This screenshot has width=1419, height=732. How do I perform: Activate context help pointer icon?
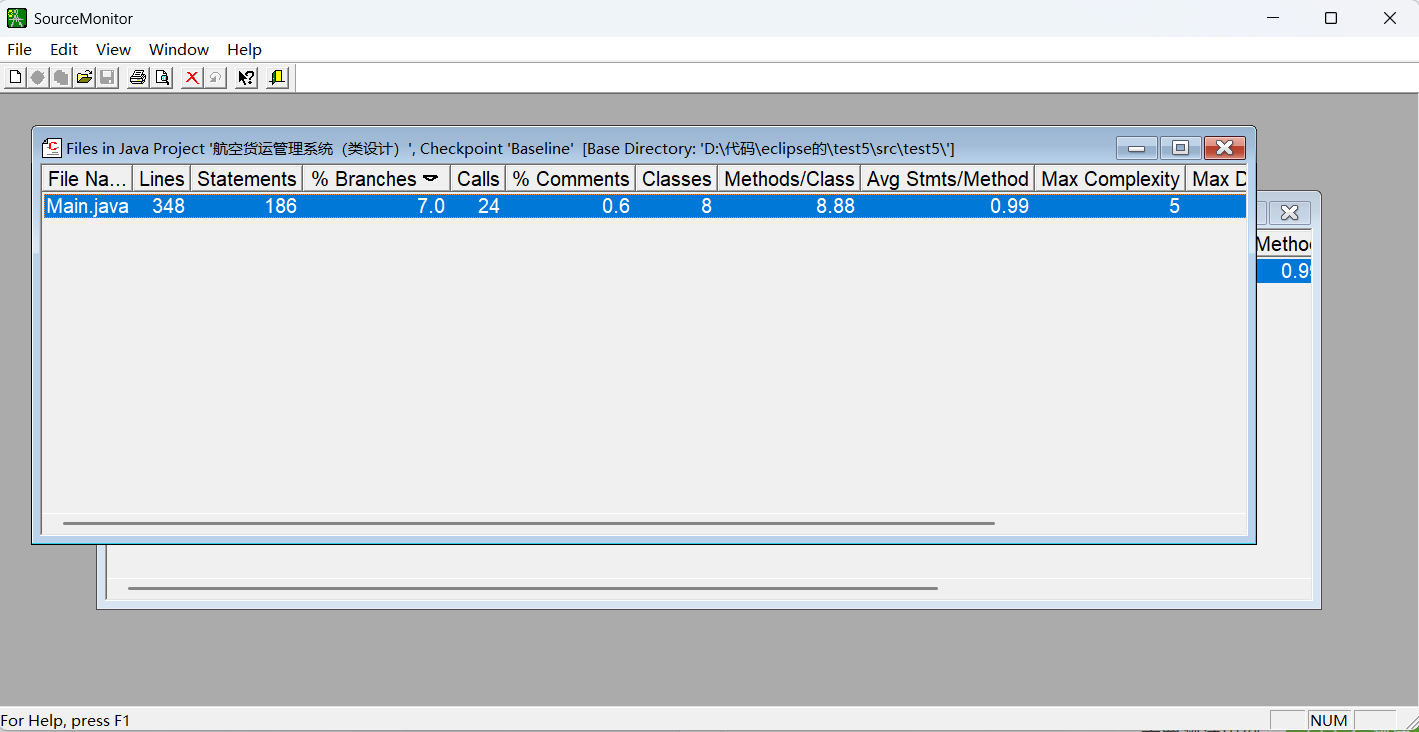click(x=246, y=78)
